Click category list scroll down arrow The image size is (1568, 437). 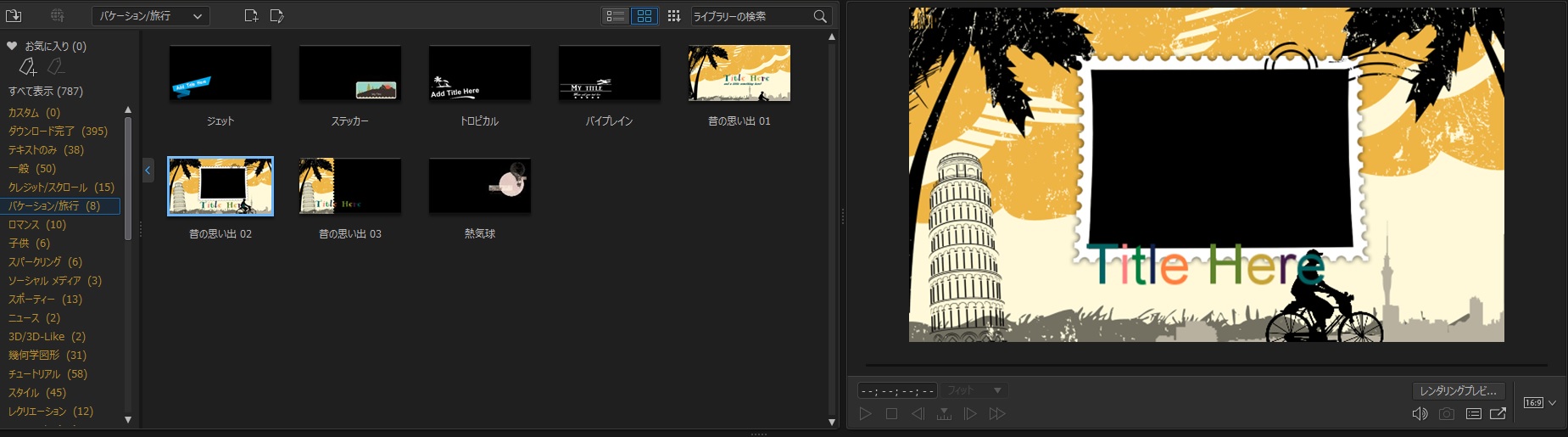[128, 419]
